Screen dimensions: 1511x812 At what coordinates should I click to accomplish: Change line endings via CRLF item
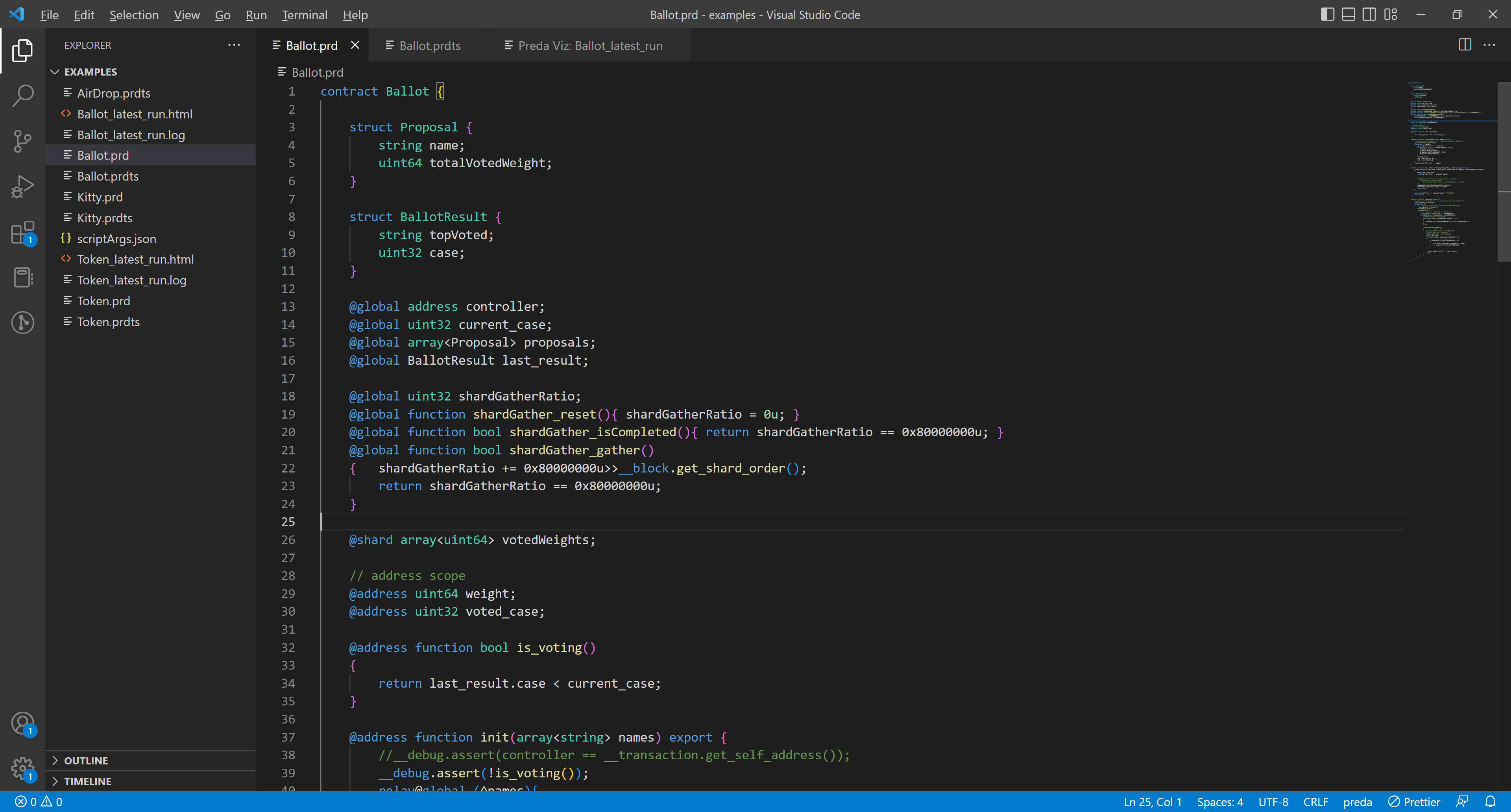click(x=1315, y=801)
